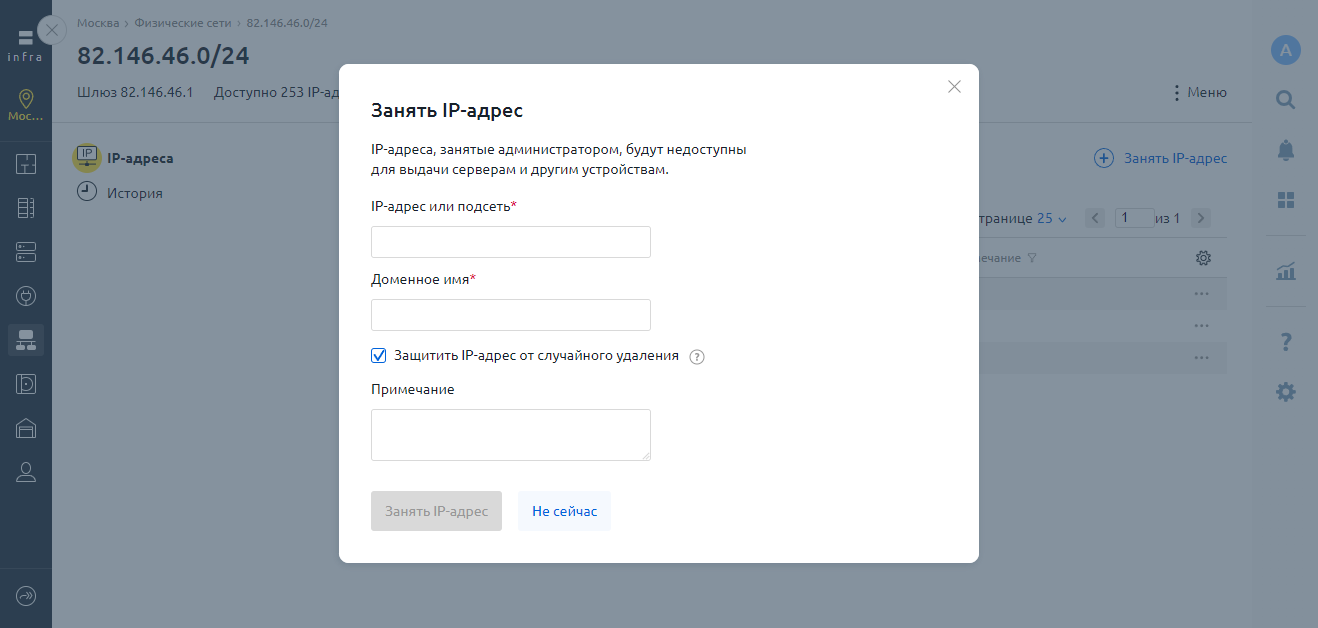Open the warehouse icon in left sidebar
The image size is (1318, 628).
[x=26, y=428]
